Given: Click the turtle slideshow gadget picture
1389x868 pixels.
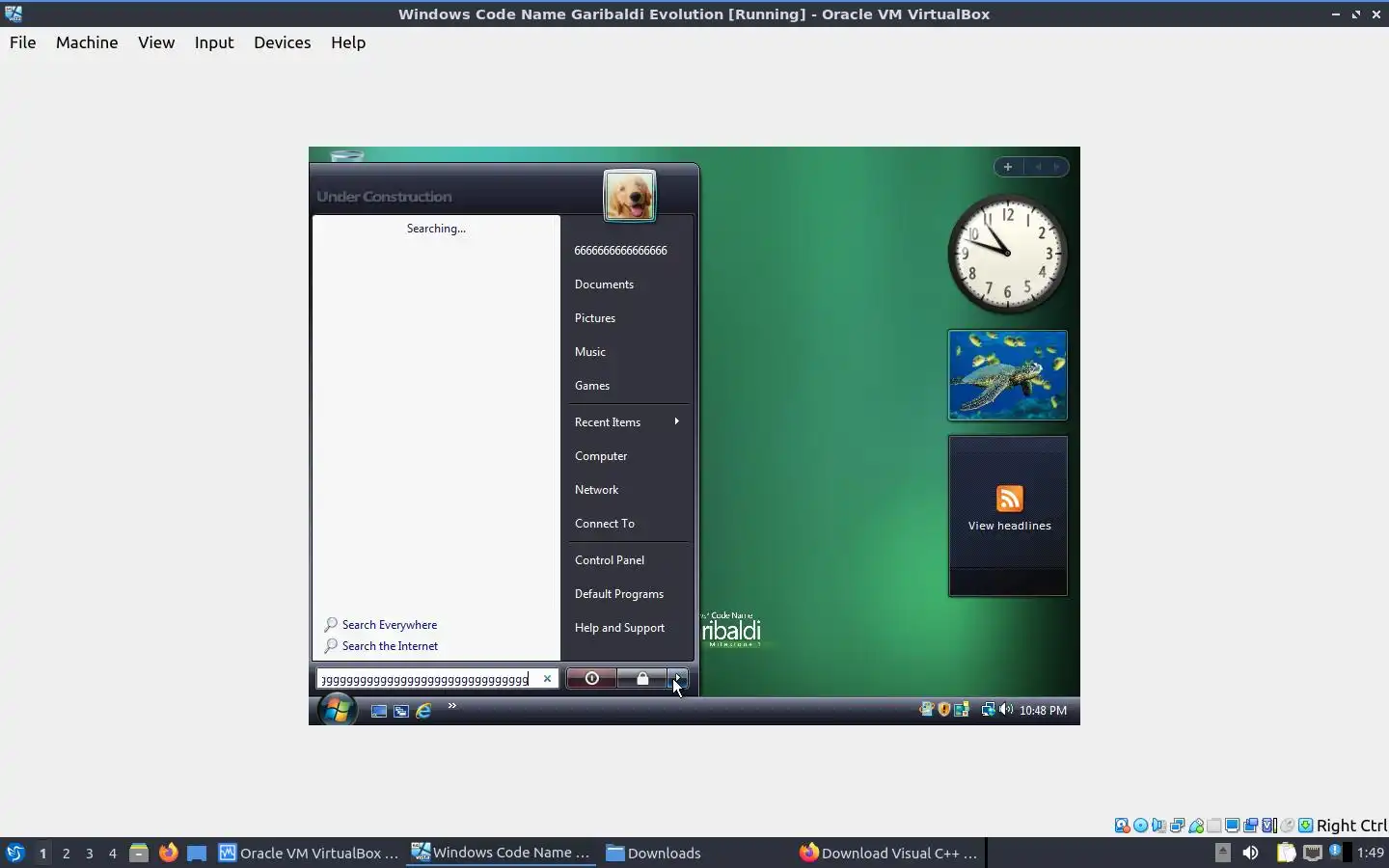Looking at the screenshot, I should [1007, 375].
